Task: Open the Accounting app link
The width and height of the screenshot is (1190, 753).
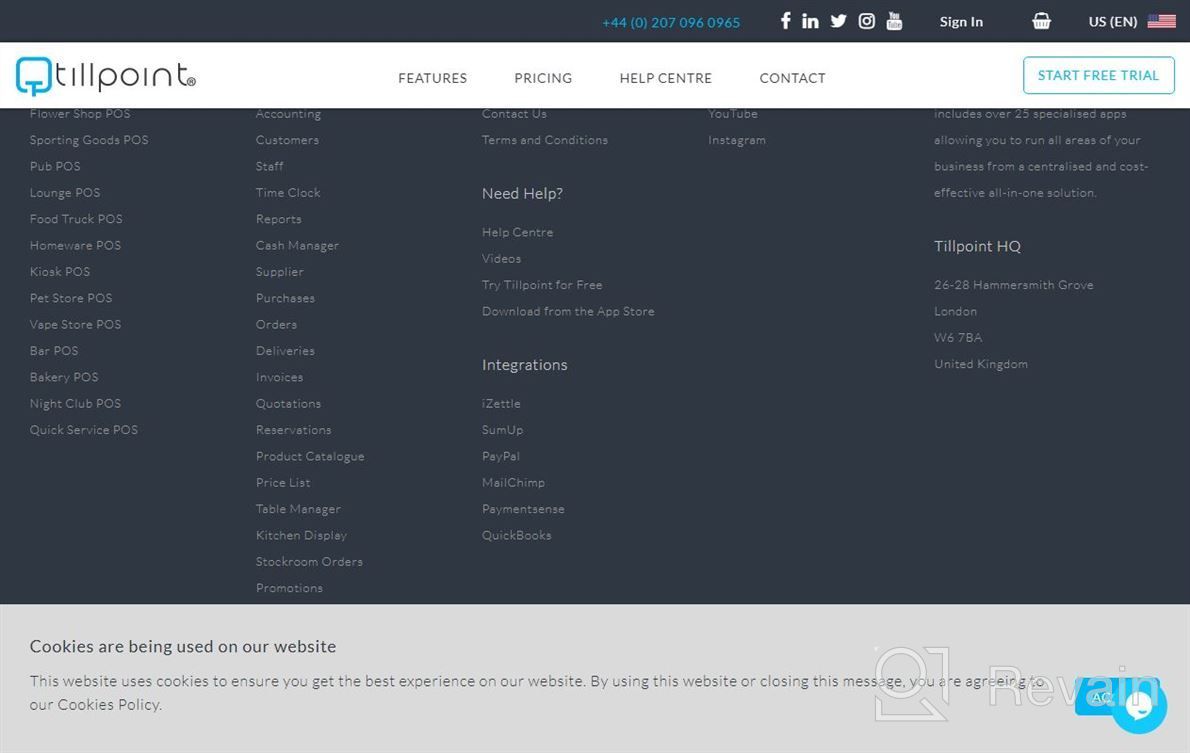Action: [288, 114]
